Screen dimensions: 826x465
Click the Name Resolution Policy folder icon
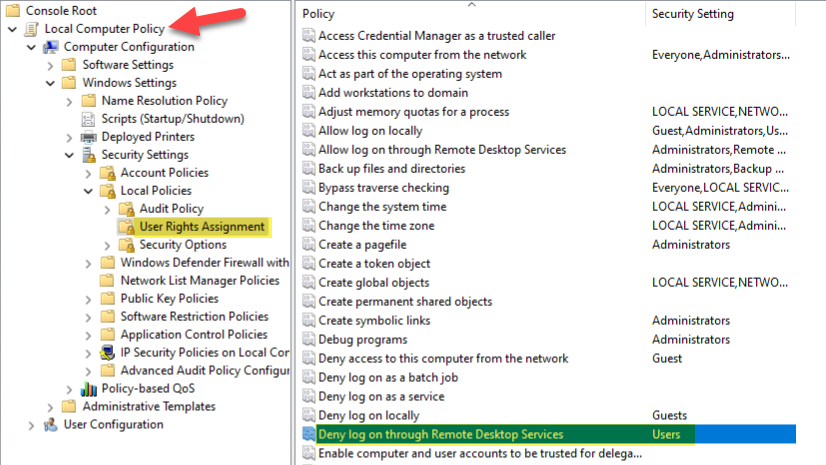pyautogui.click(x=88, y=101)
